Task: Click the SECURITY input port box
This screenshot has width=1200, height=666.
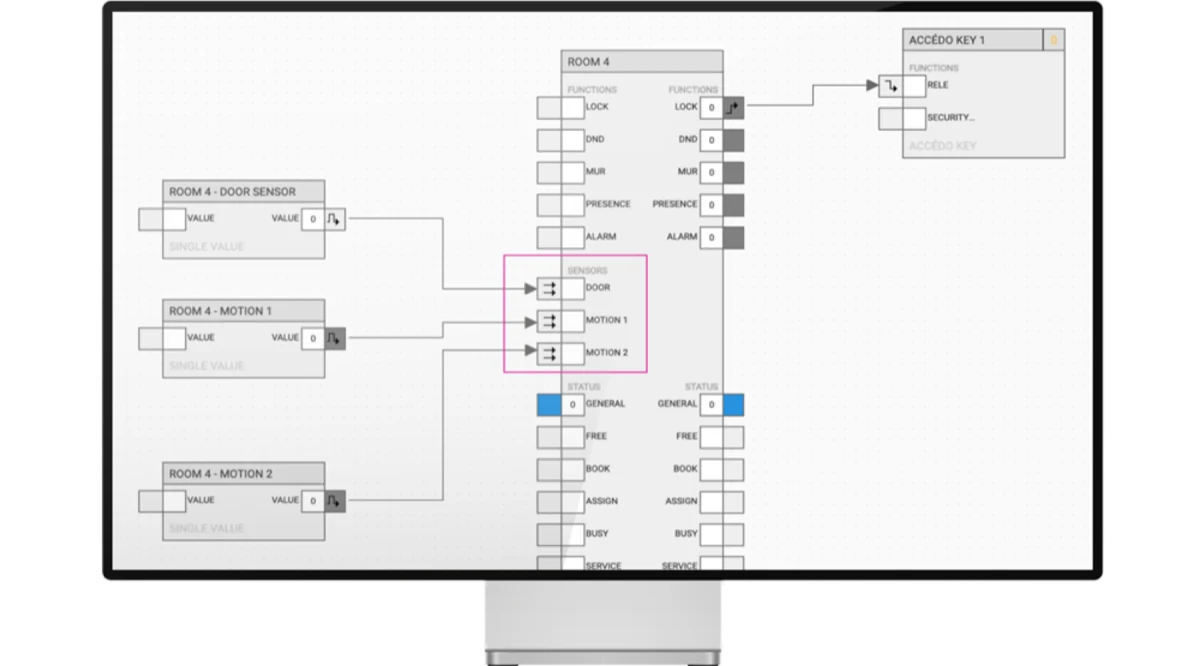Action: (x=902, y=119)
